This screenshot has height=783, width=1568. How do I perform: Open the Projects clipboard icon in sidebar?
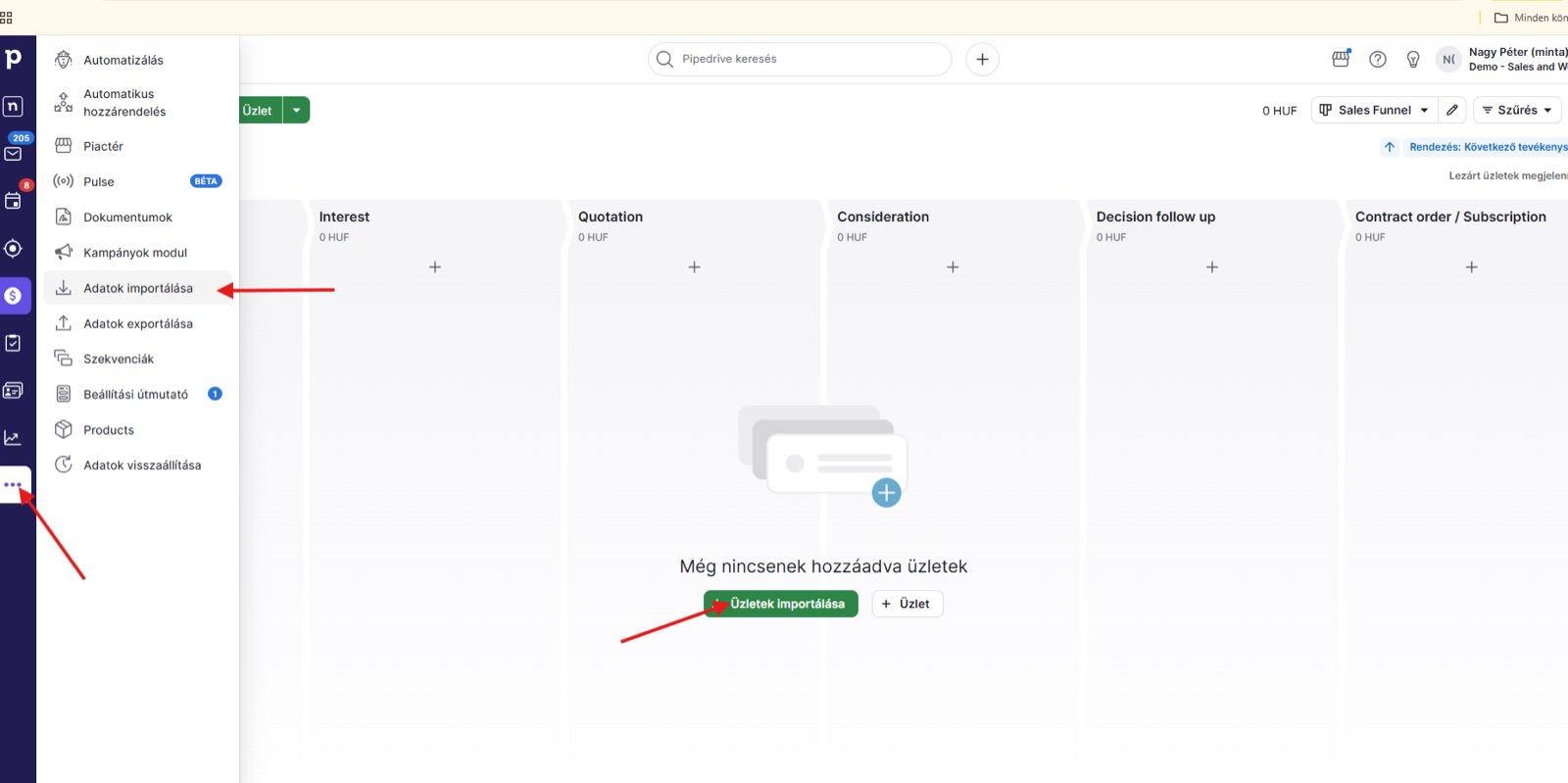(x=13, y=343)
